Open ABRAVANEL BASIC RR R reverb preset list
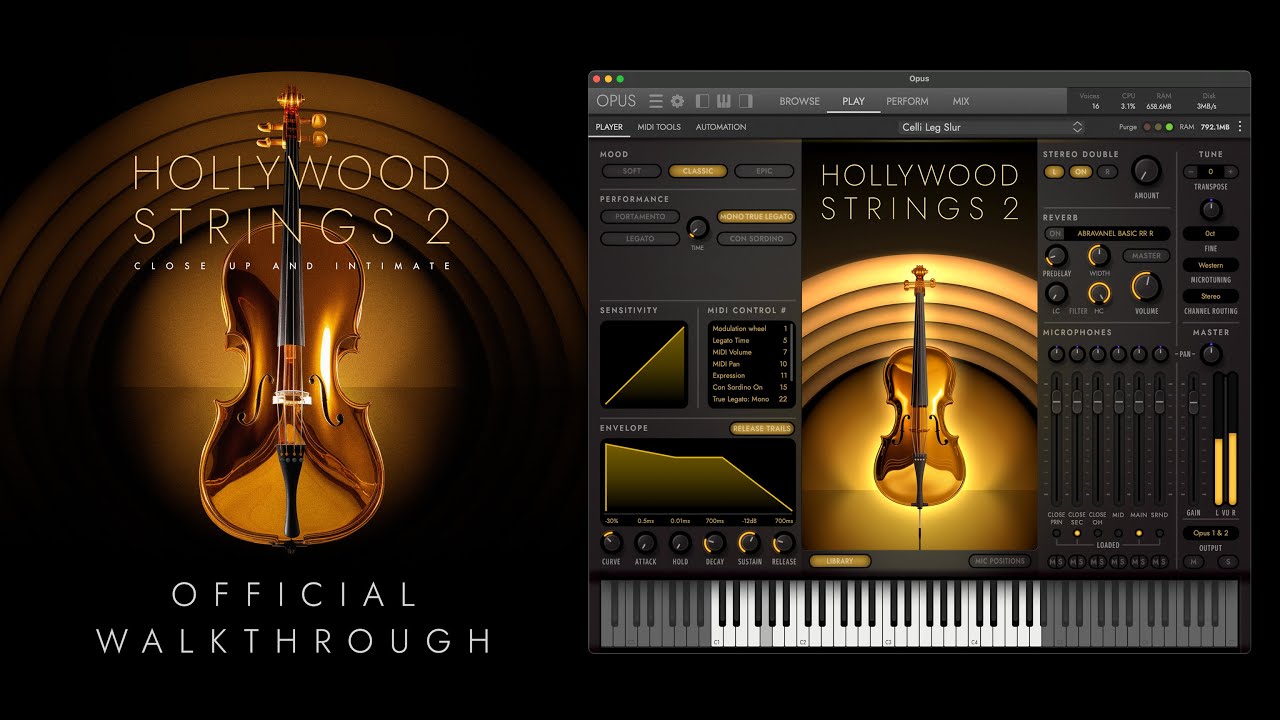The height and width of the screenshot is (720, 1280). click(x=1118, y=234)
